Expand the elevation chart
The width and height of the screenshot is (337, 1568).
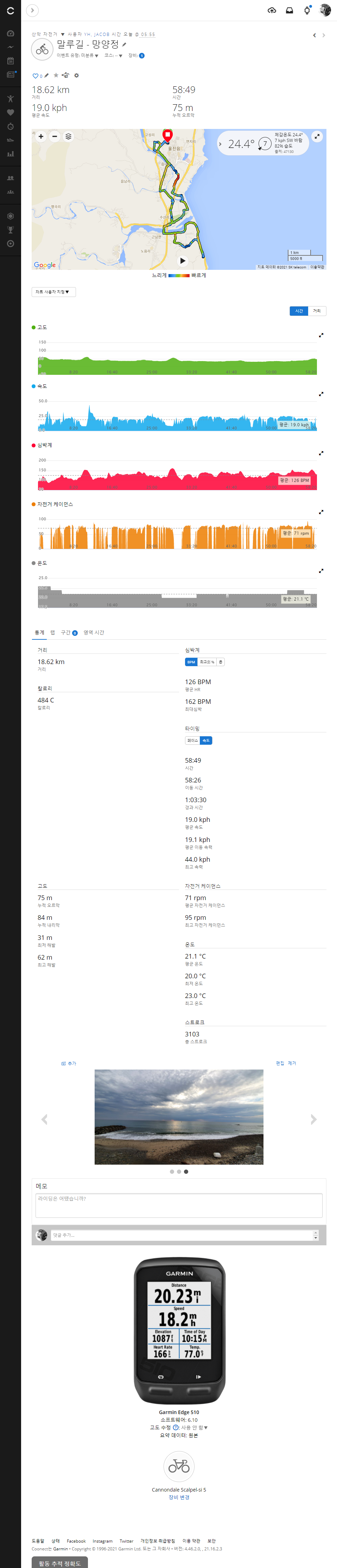(321, 335)
